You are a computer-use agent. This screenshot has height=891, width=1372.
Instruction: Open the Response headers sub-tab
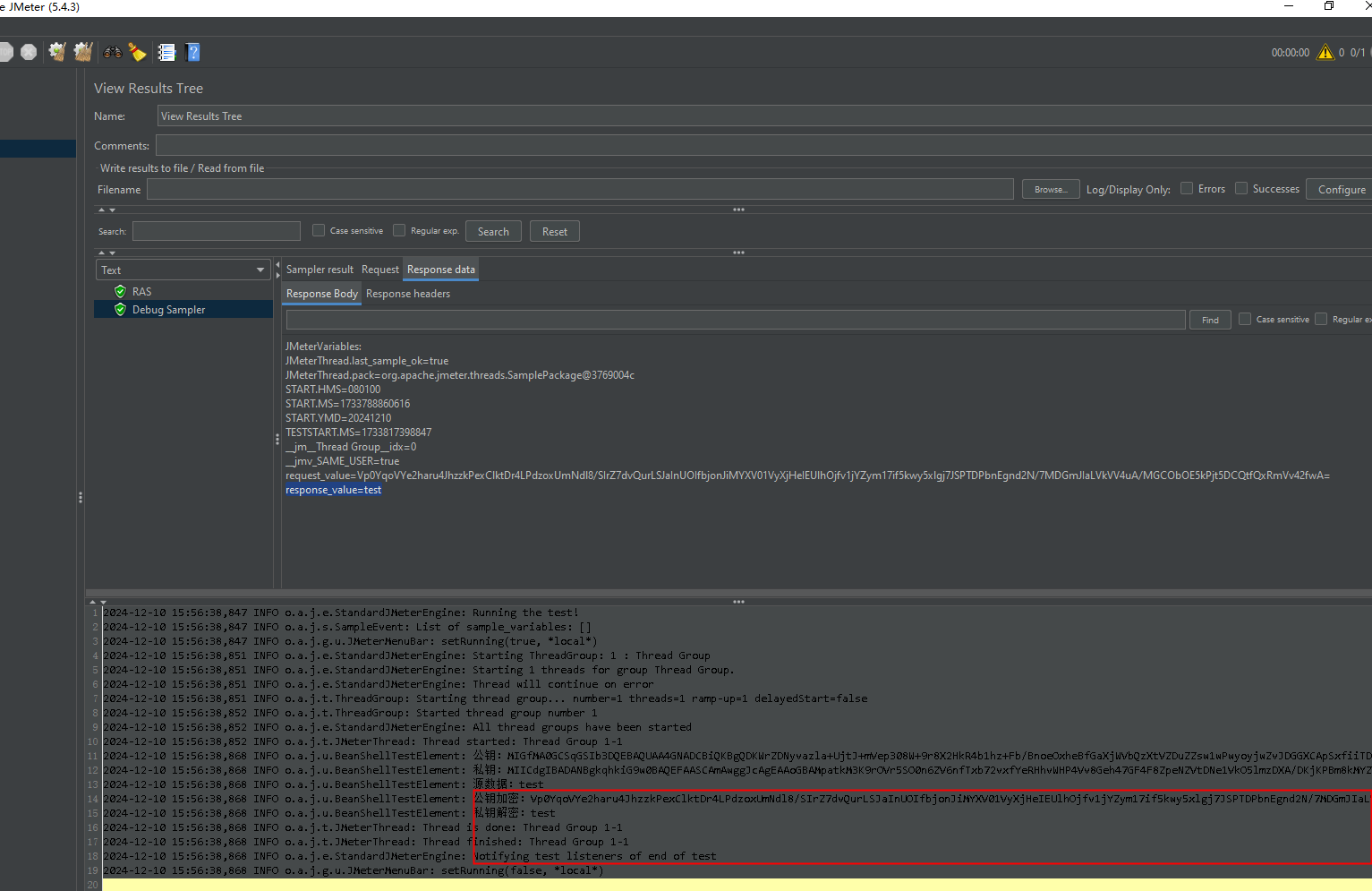tap(408, 294)
